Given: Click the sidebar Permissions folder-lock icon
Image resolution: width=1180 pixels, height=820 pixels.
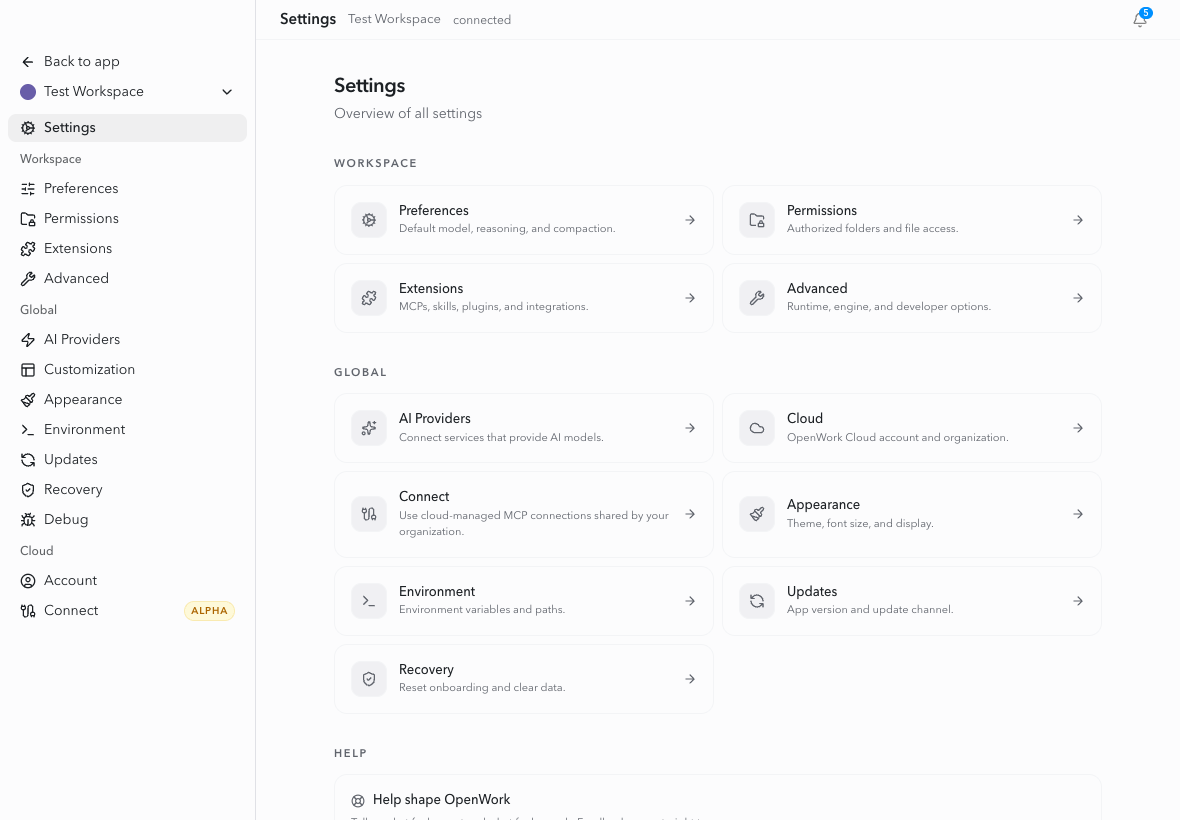Looking at the screenshot, I should click(28, 219).
